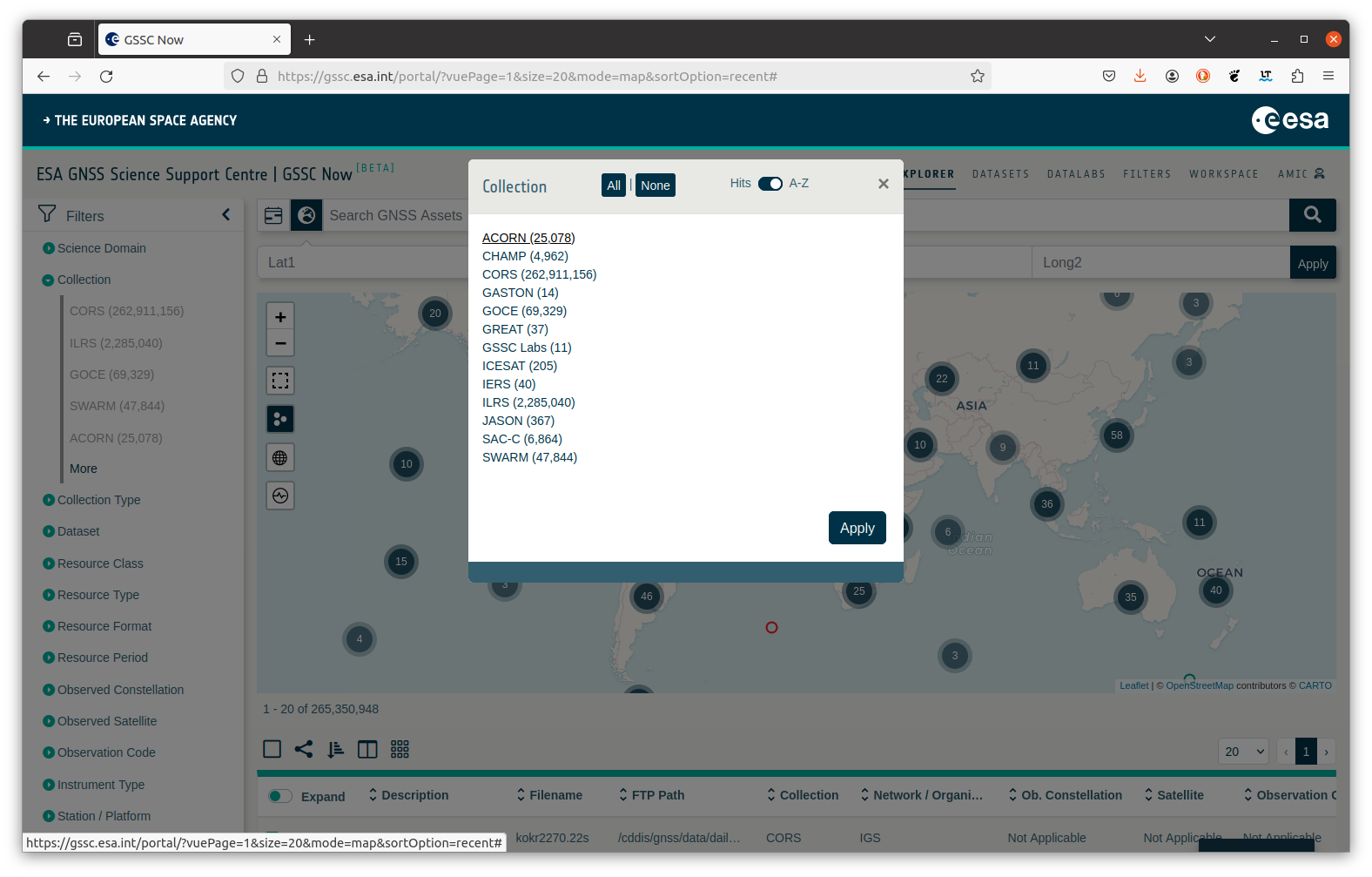Click the Long2 coordinate field
This screenshot has height=877, width=1372.
pos(1160,262)
